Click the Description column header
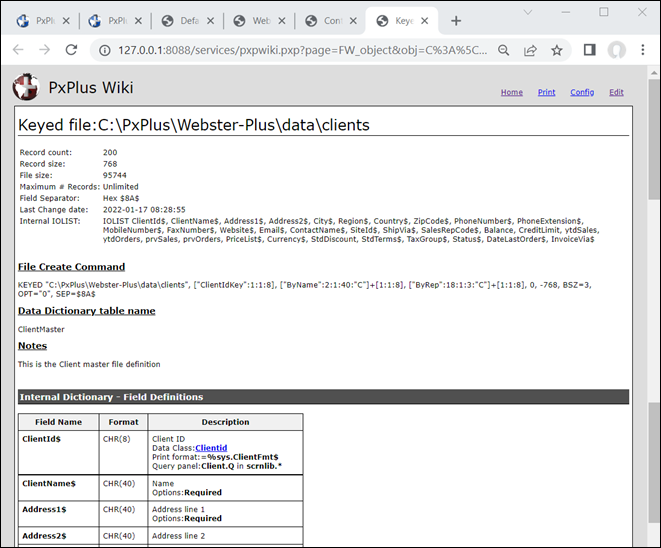Viewport: 661px width, 548px height. 226,422
